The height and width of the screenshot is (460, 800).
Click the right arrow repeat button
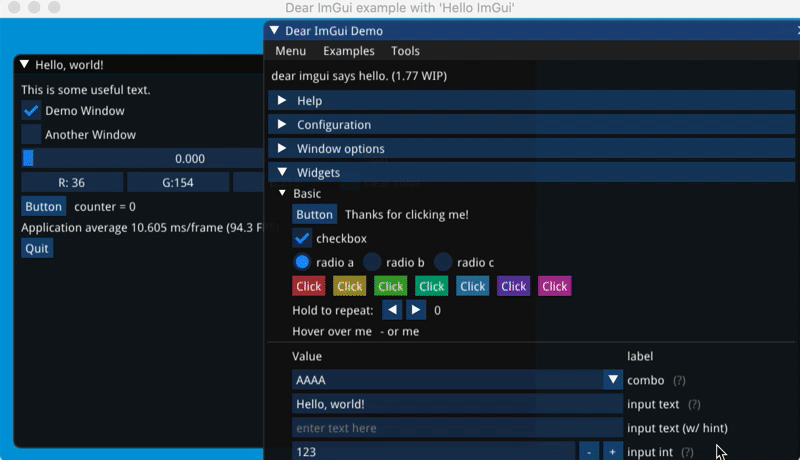point(416,310)
